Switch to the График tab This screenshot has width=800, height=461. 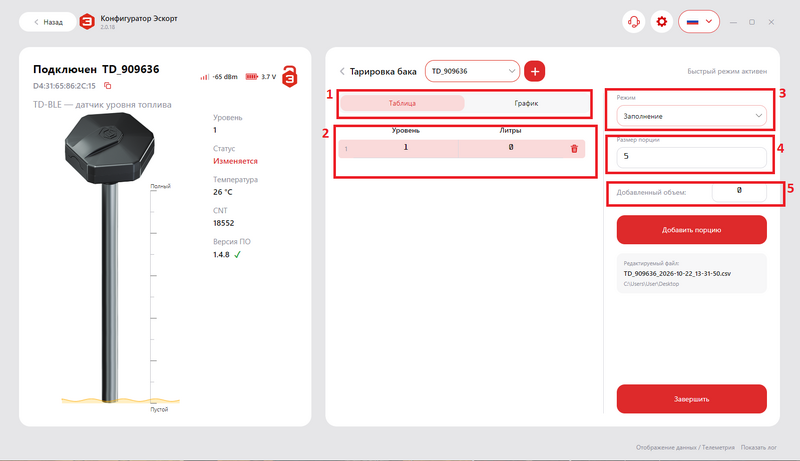pyautogui.click(x=526, y=103)
